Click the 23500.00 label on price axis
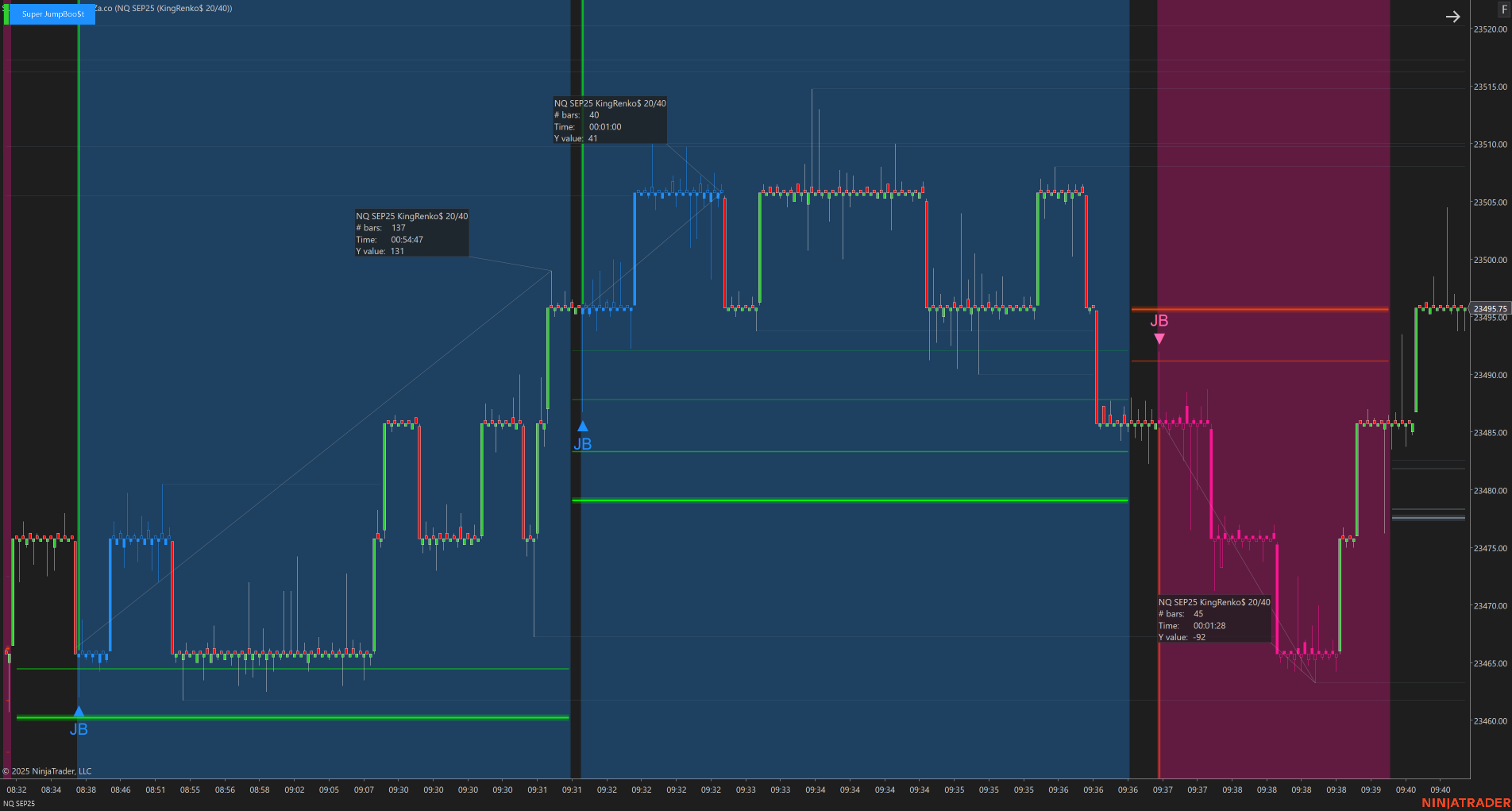This screenshot has width=1512, height=811. (1490, 261)
